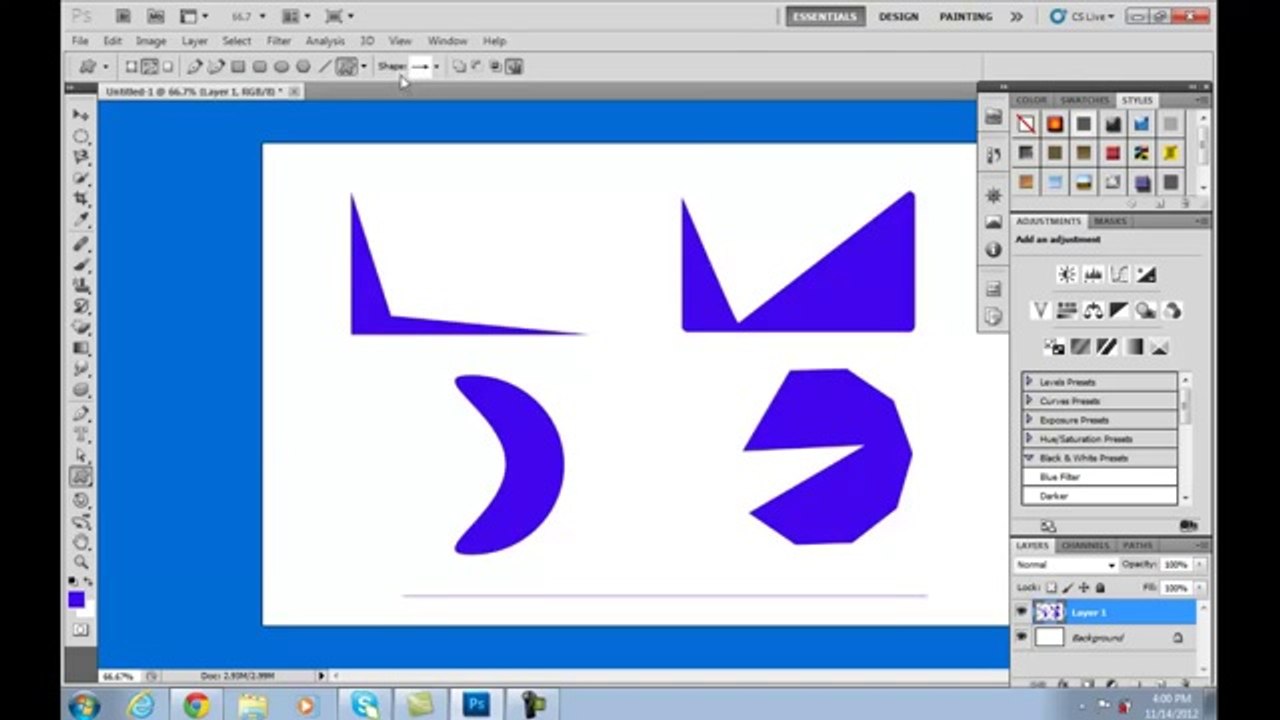This screenshot has width=1280, height=720.
Task: Switch to the Channels tab
Action: click(x=1085, y=546)
